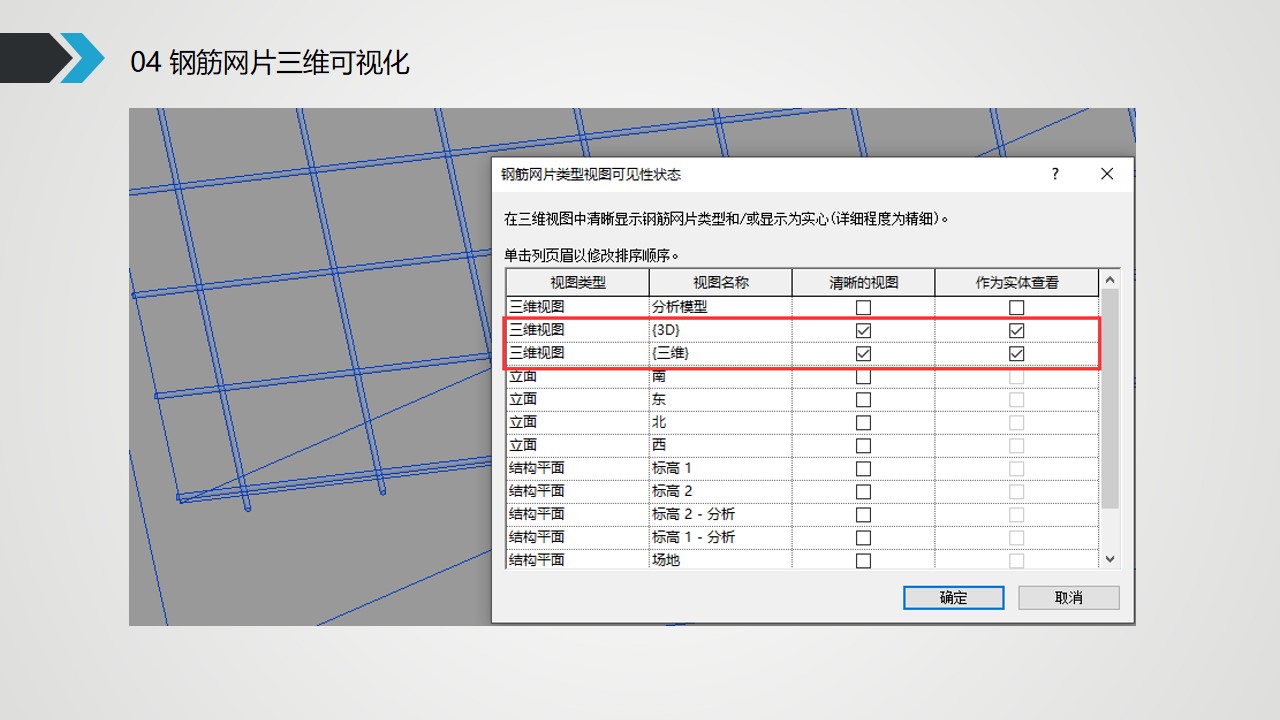
Task: Select the 分析模型 view name cell
Action: click(721, 307)
